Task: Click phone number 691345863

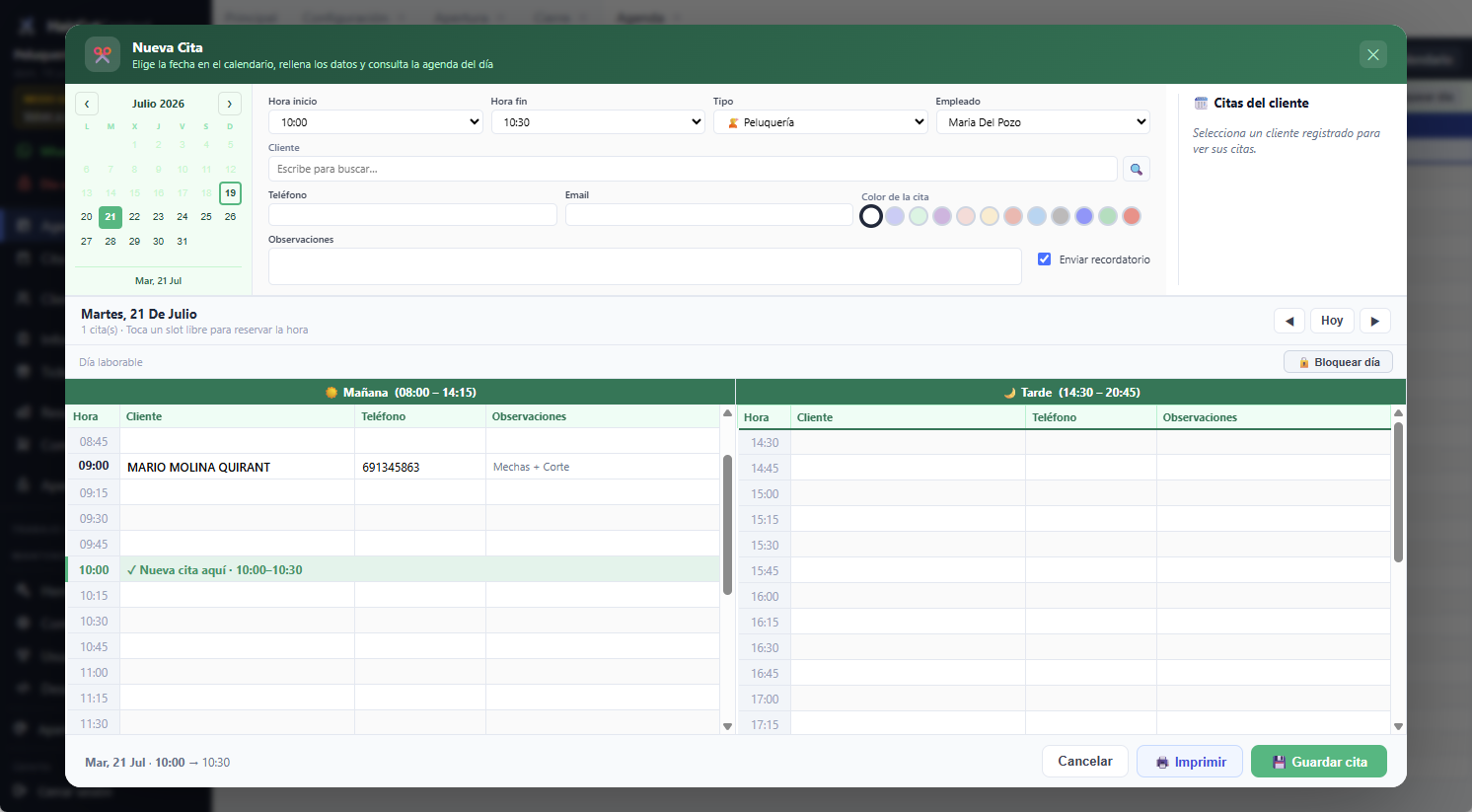Action: [391, 467]
